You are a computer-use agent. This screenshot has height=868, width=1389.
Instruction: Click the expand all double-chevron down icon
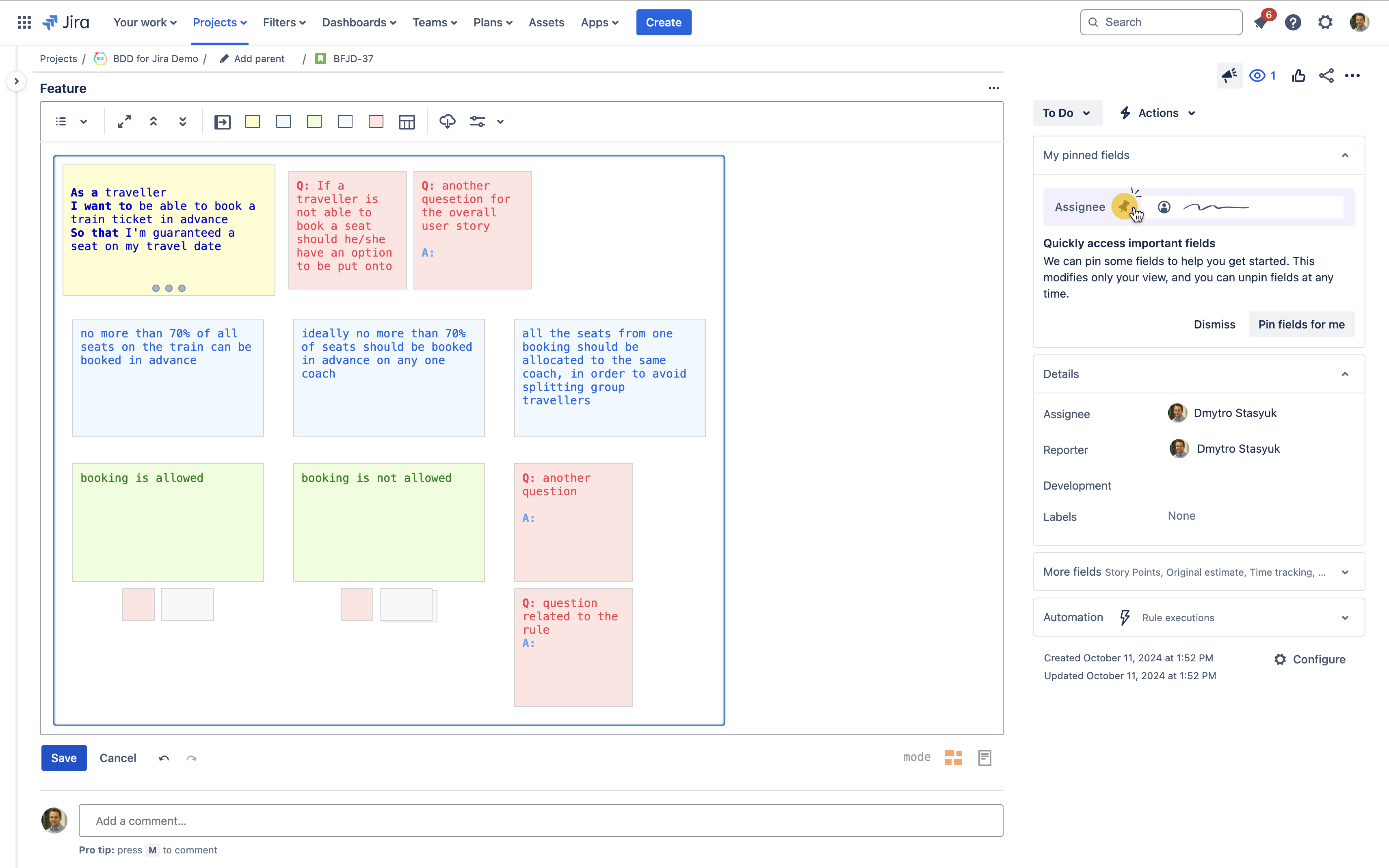coord(183,122)
